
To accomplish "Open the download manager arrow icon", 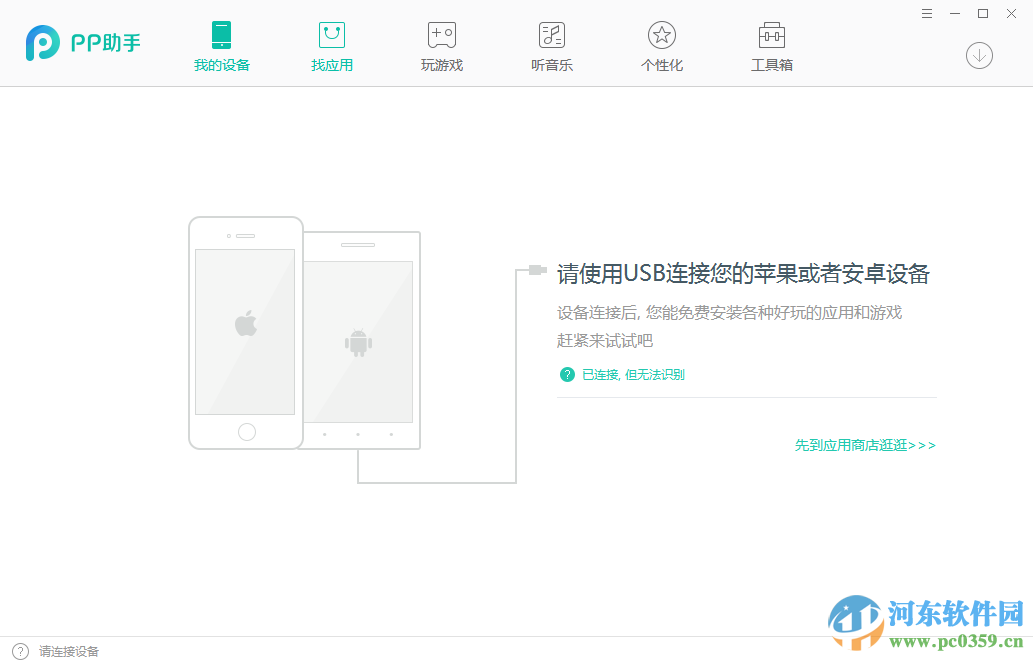I will pyautogui.click(x=979, y=56).
